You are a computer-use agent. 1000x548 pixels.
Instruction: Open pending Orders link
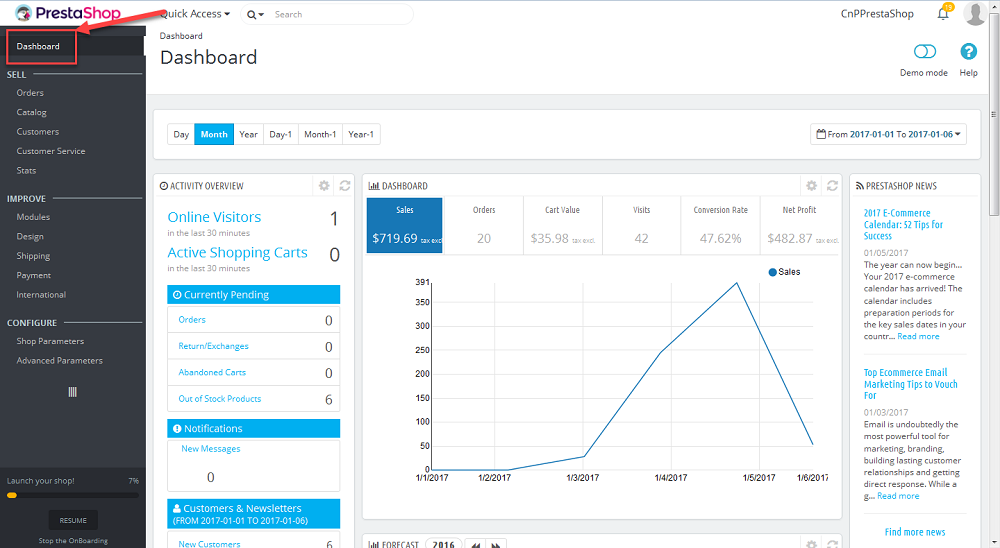pyautogui.click(x=192, y=320)
